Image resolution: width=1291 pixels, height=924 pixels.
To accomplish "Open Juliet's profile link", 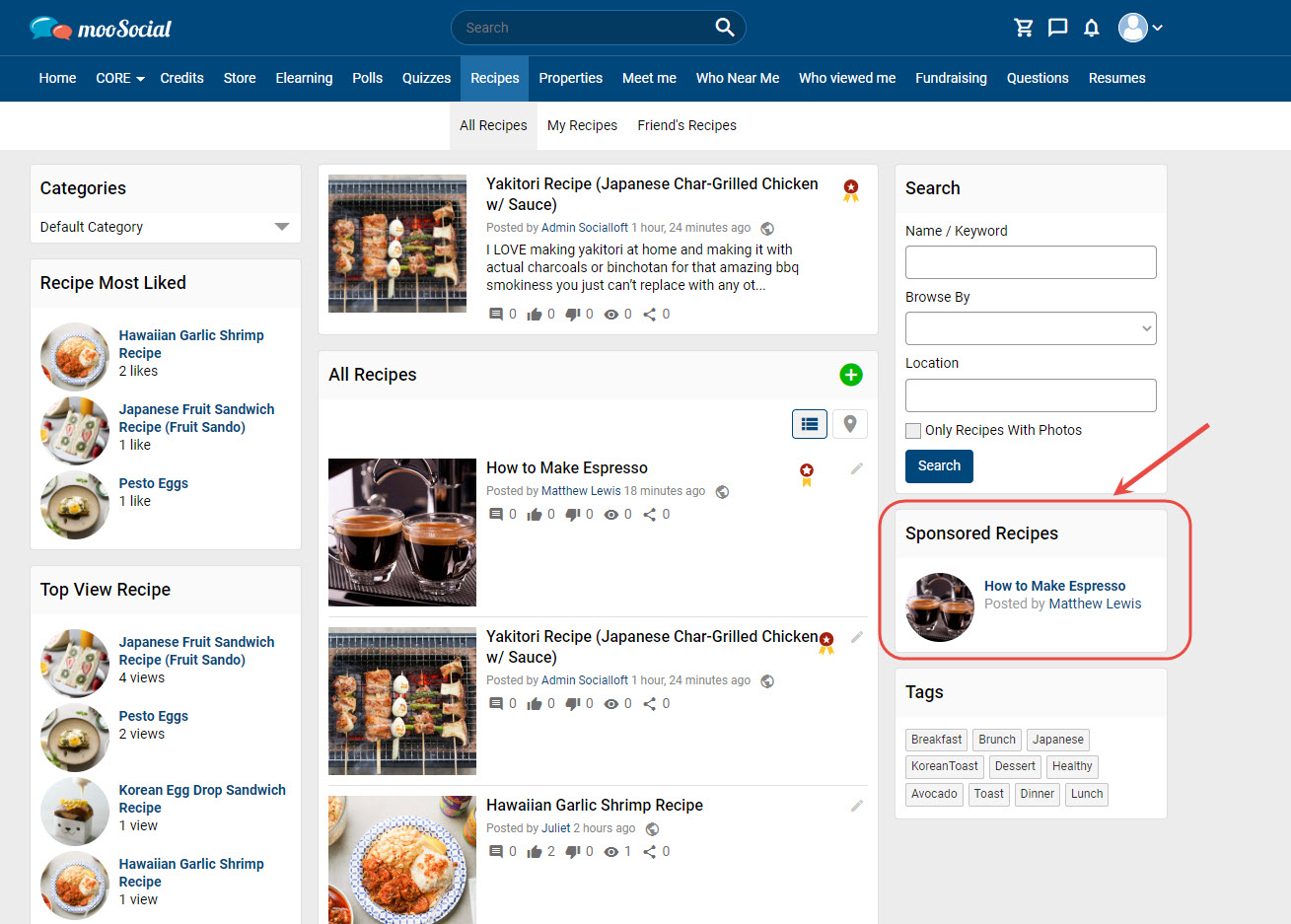I will click(556, 828).
